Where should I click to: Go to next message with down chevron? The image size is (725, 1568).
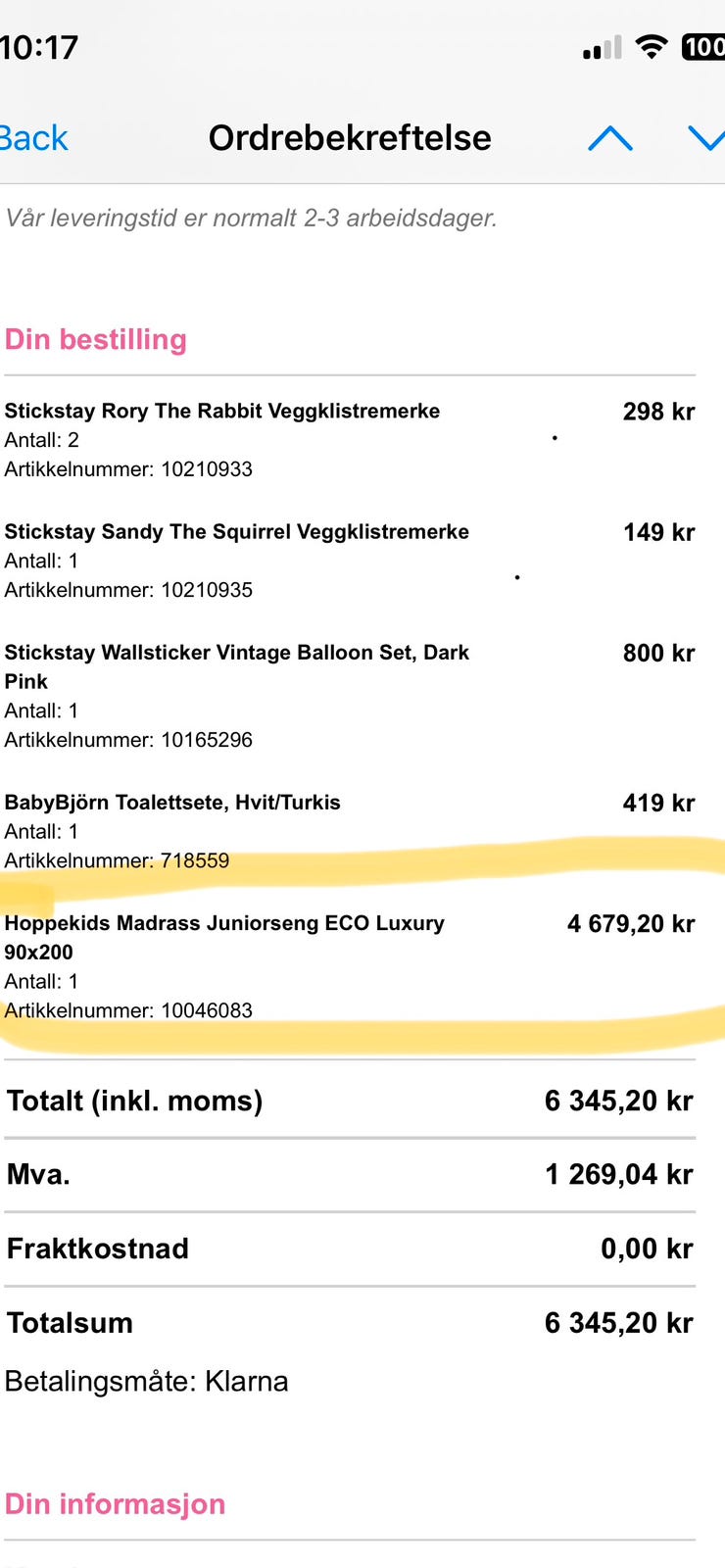pyautogui.click(x=707, y=138)
